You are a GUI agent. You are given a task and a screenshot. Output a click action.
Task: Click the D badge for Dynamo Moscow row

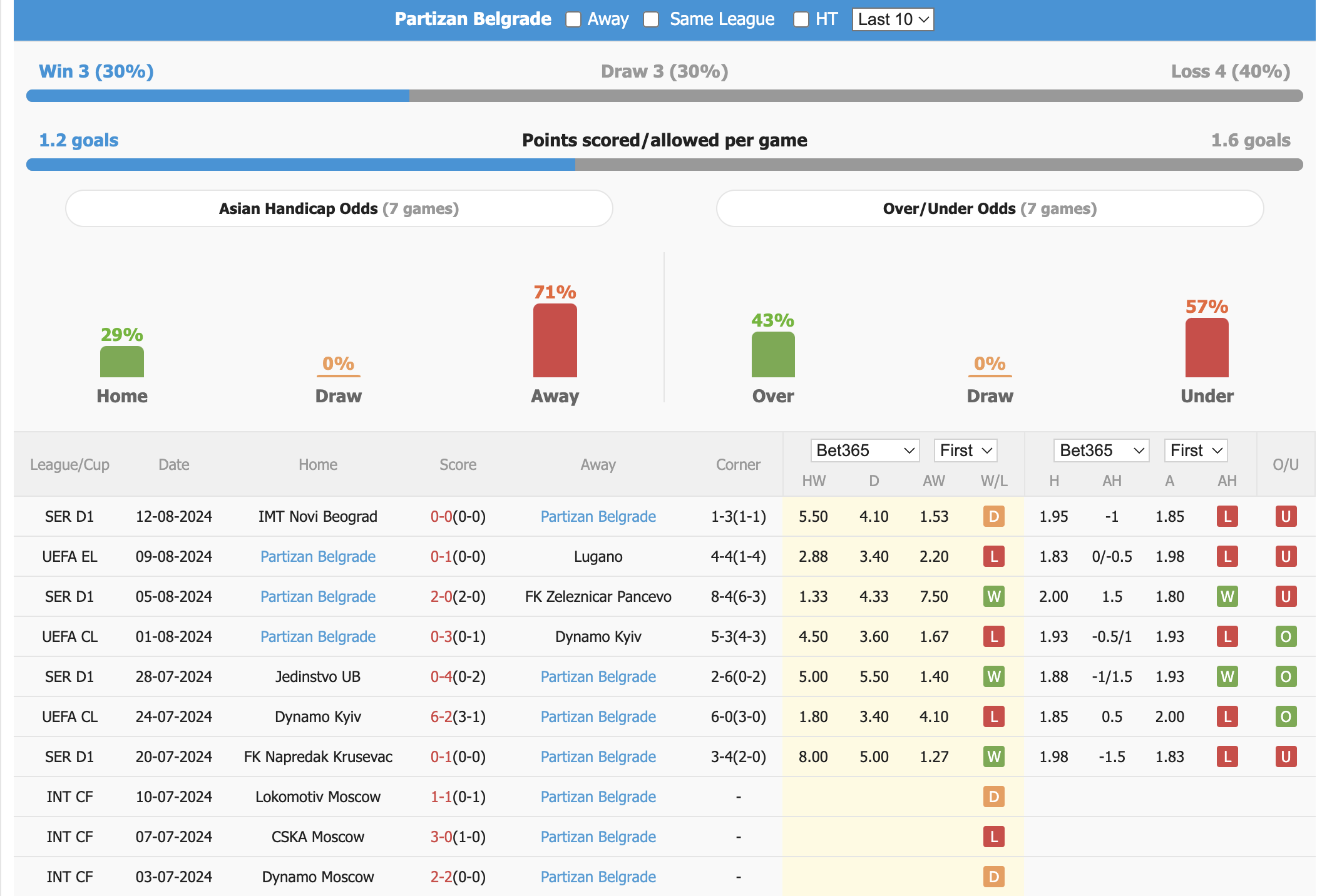pos(994,877)
